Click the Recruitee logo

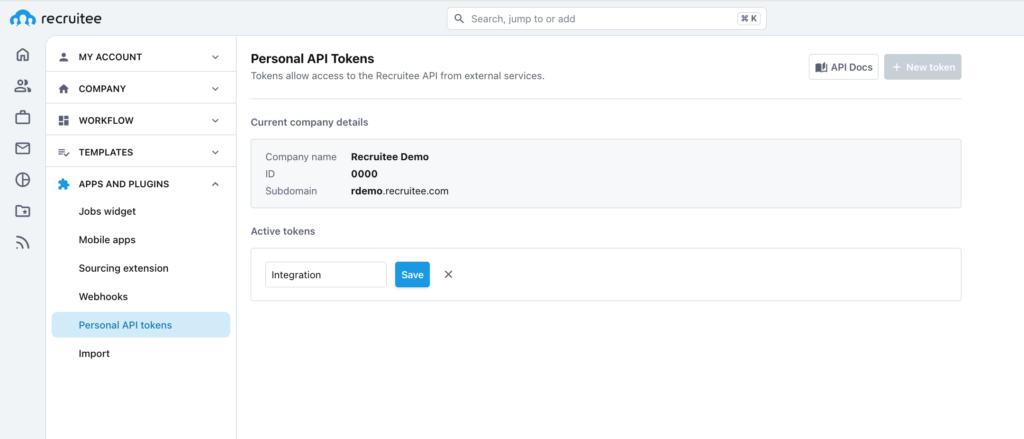point(56,18)
